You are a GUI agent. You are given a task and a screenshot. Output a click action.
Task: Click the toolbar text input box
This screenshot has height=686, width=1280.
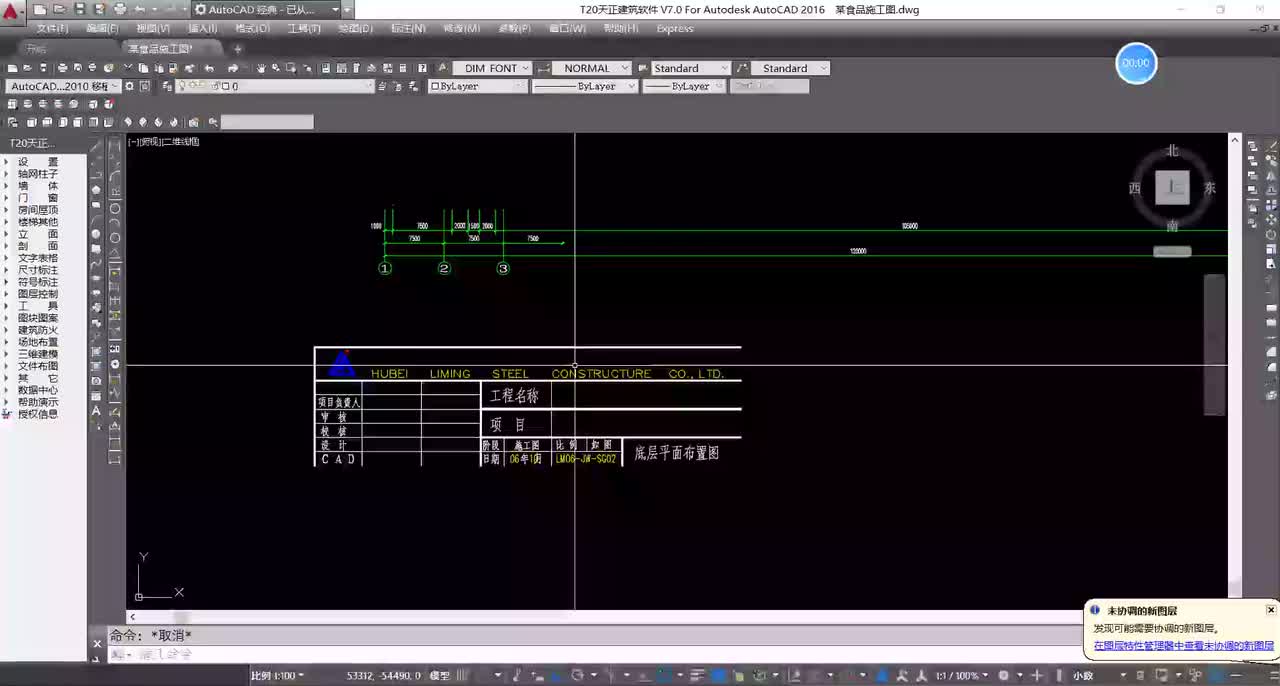coord(267,122)
